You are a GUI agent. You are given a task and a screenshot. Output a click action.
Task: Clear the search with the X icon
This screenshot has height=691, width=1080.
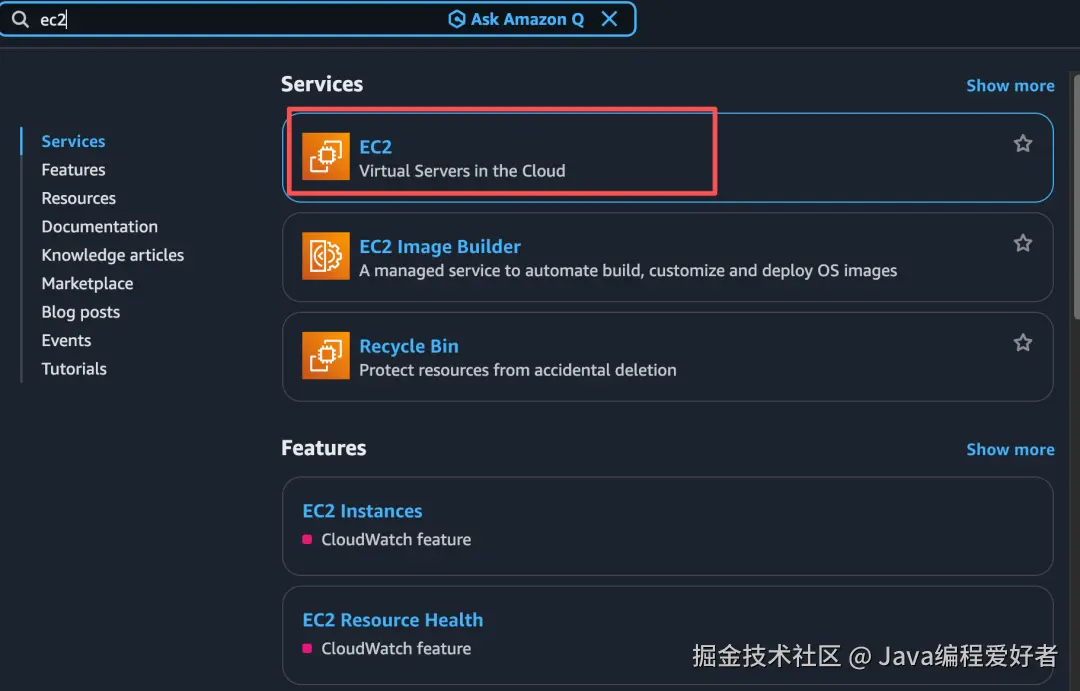609,19
